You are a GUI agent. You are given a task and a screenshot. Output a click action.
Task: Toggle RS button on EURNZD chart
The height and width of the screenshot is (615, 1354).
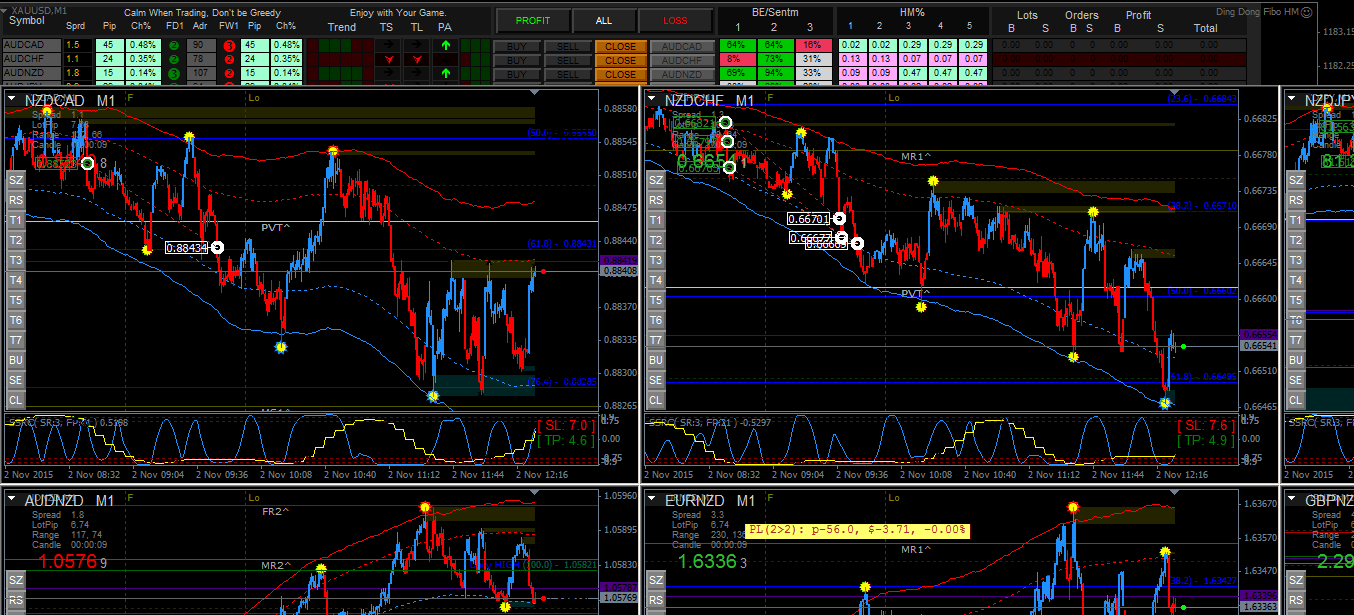pos(655,600)
